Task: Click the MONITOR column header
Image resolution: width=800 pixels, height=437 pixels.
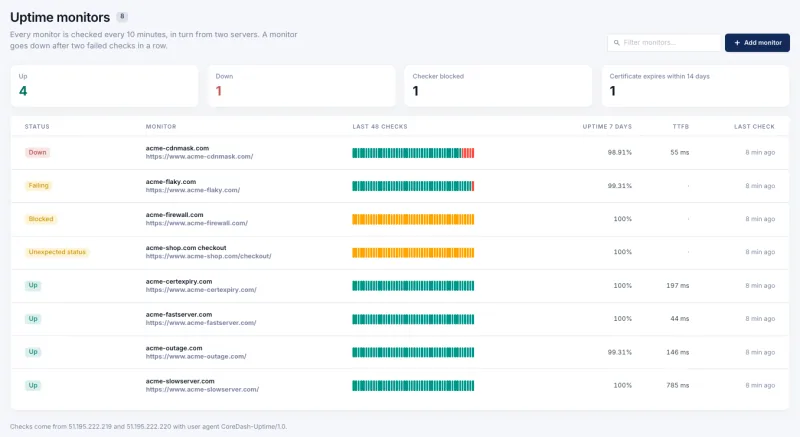Action: click(161, 126)
